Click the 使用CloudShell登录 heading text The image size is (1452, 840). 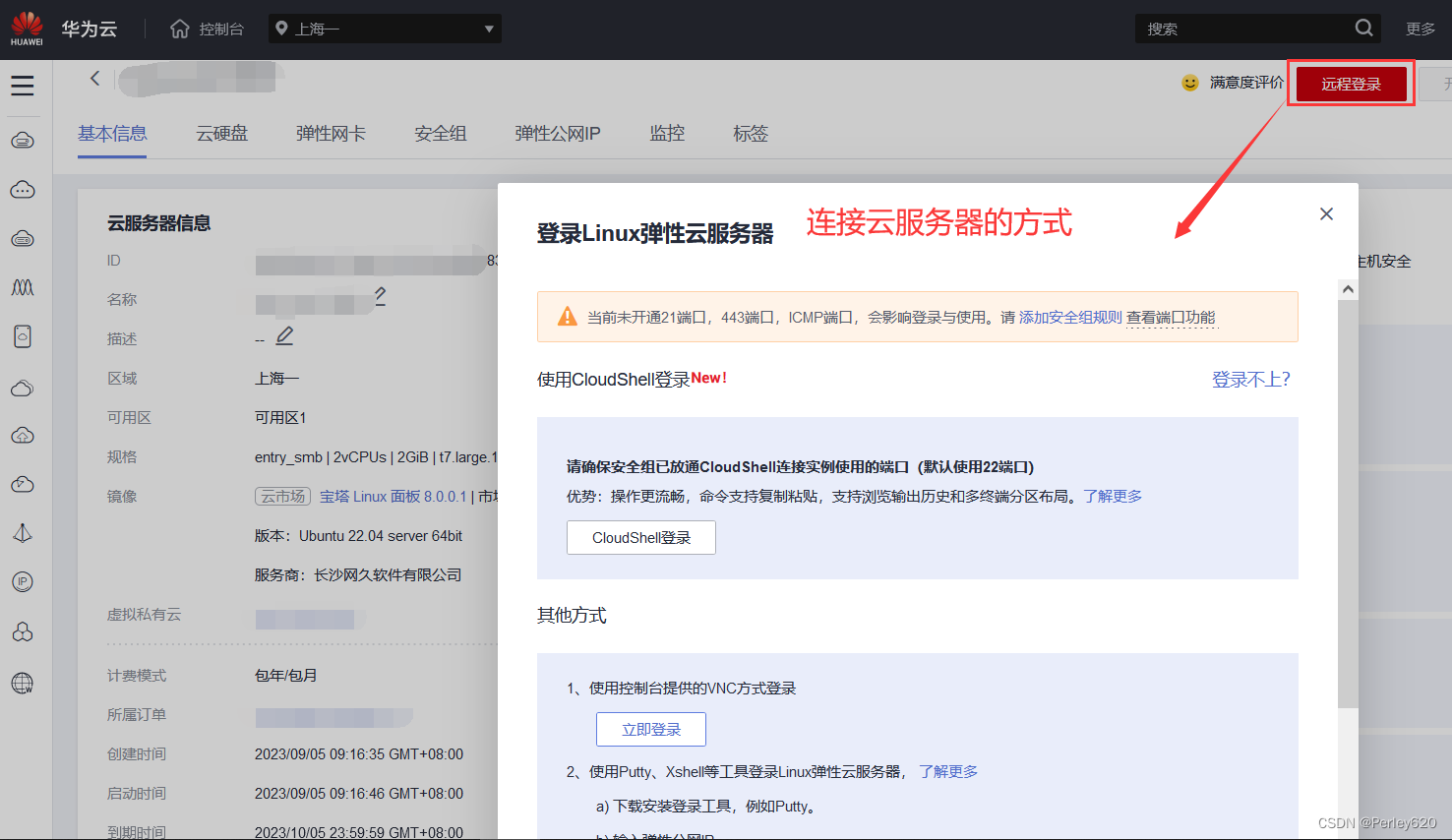pyautogui.click(x=614, y=380)
